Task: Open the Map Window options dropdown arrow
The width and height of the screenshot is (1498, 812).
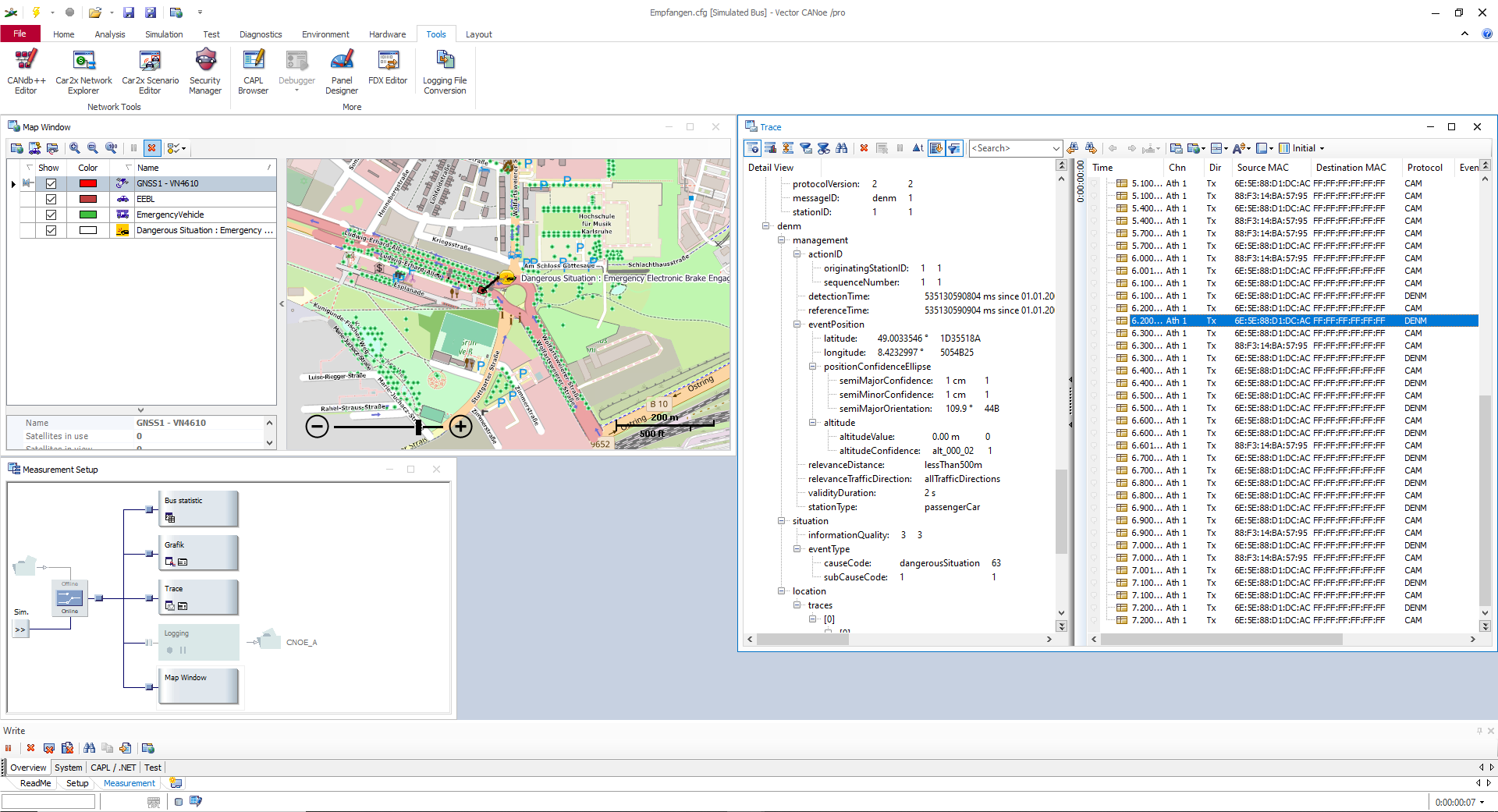Action: 183,148
